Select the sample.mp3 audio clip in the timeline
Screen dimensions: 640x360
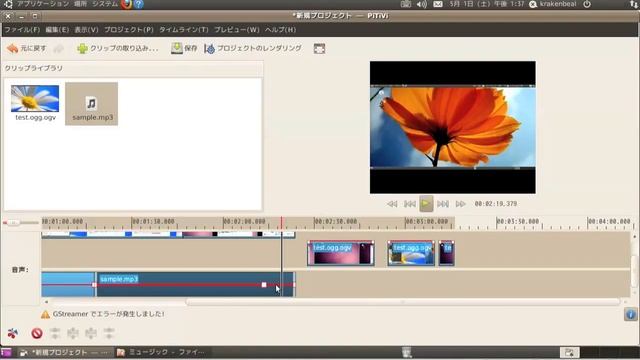pyautogui.click(x=195, y=284)
